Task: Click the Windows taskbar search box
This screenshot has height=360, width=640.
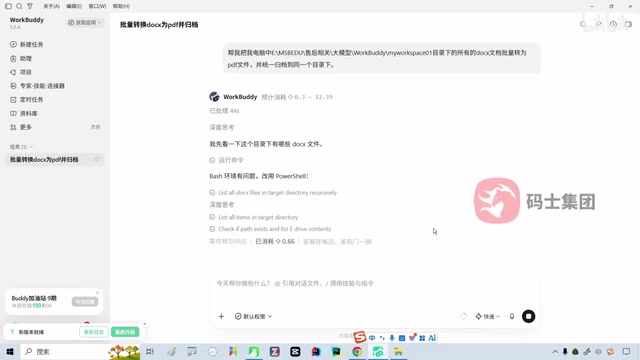Action: [x=81, y=351]
